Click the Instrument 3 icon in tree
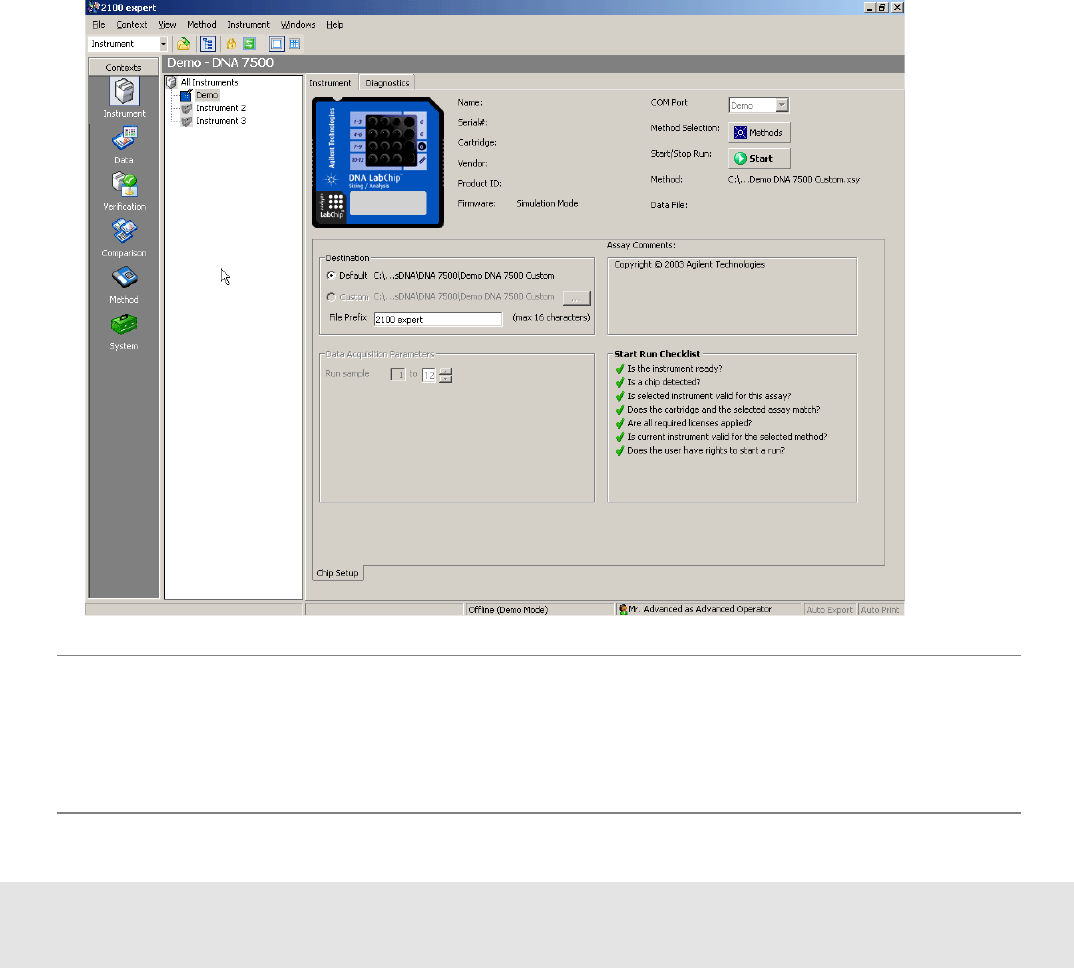Screen dimensions: 1074x968 pos(186,121)
